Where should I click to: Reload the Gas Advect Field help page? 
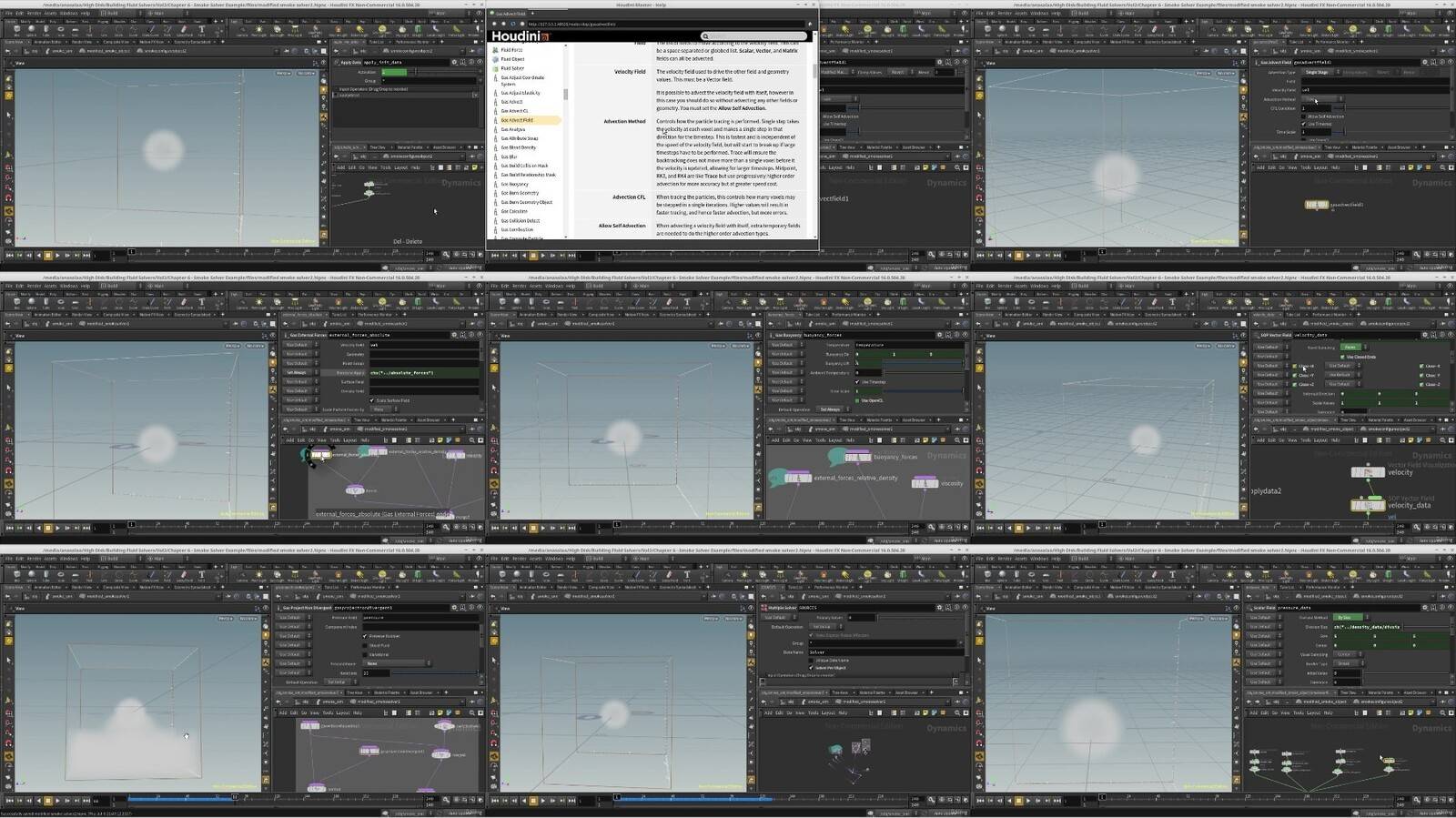(x=513, y=24)
